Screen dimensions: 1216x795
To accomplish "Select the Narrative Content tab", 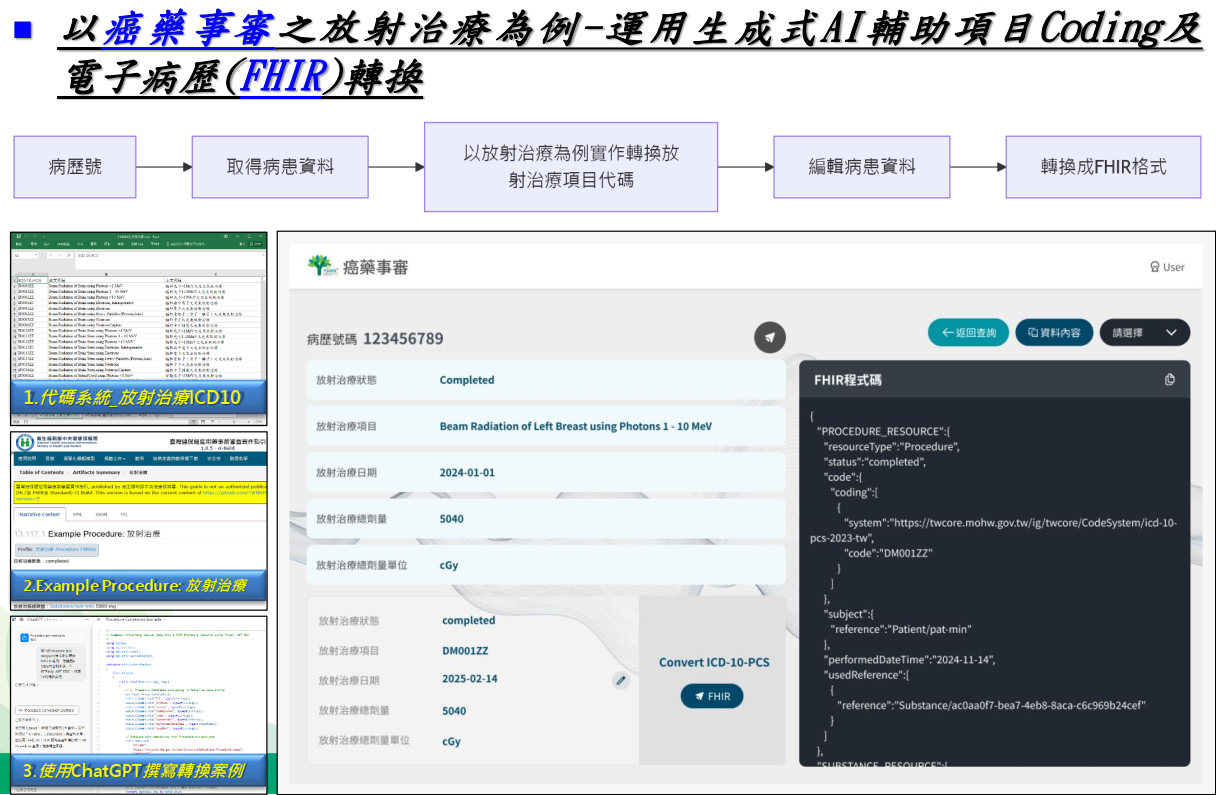I will 40,515.
